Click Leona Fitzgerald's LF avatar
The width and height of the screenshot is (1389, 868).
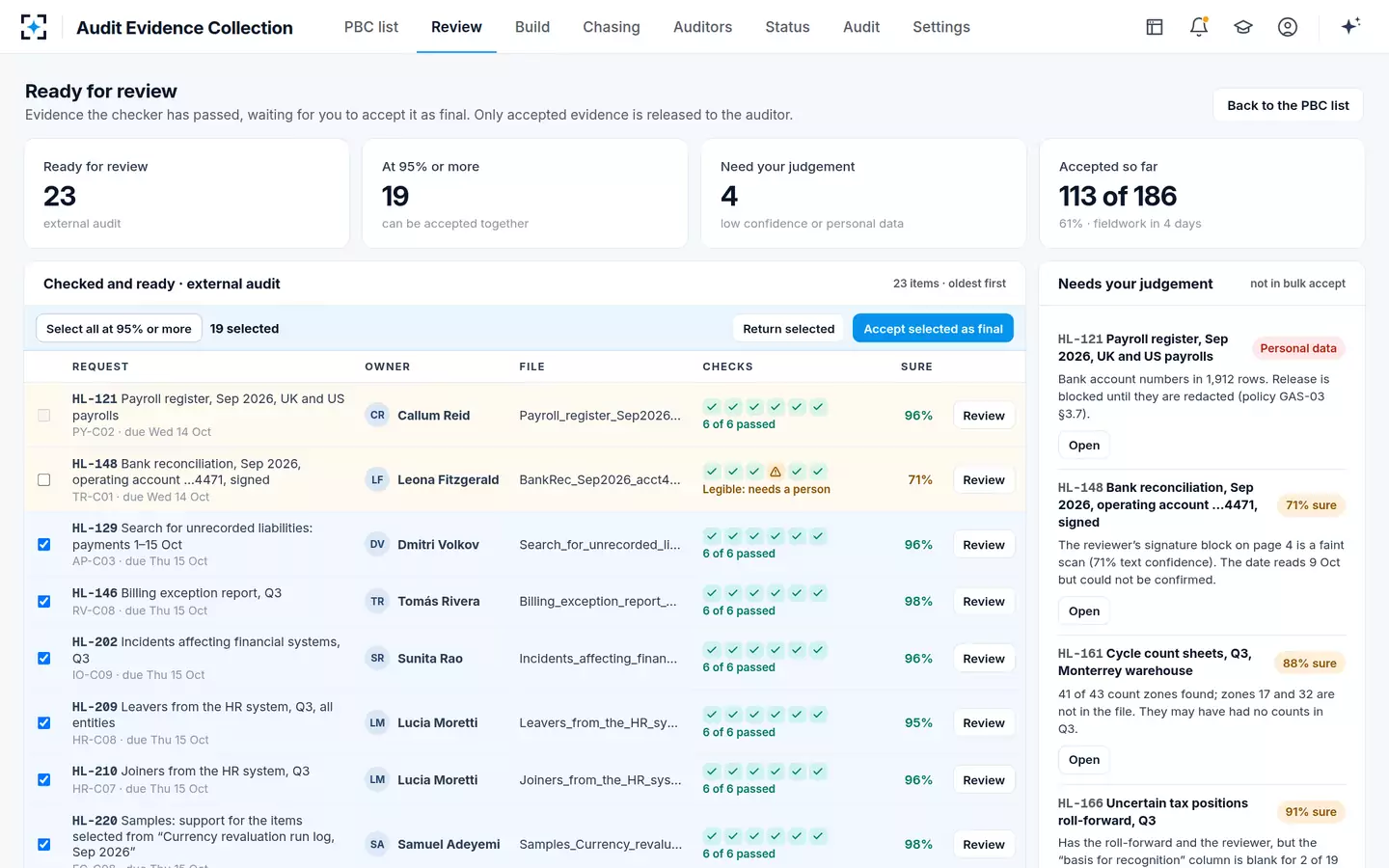pos(377,479)
